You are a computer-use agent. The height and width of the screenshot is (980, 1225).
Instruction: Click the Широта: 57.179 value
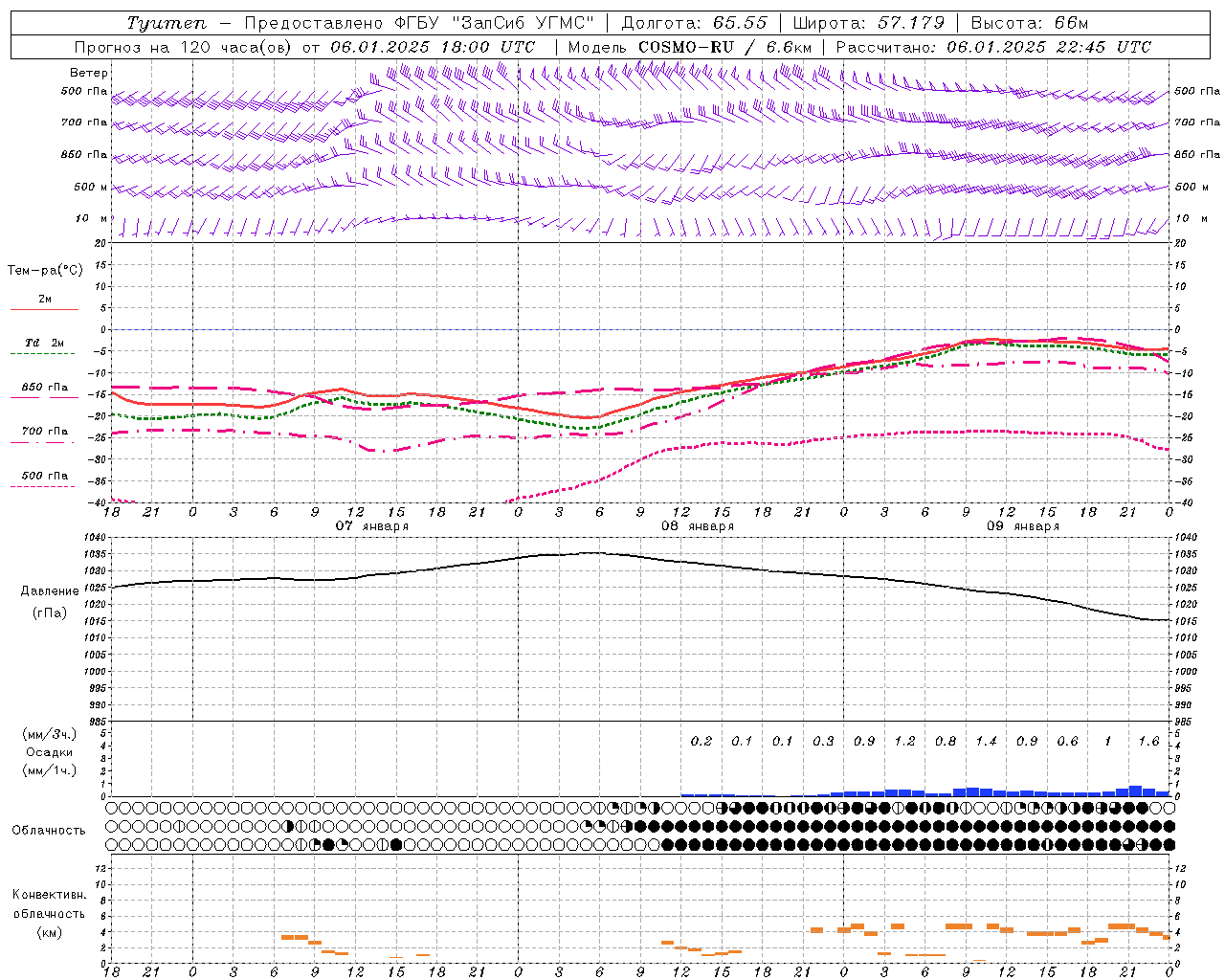coord(868,23)
